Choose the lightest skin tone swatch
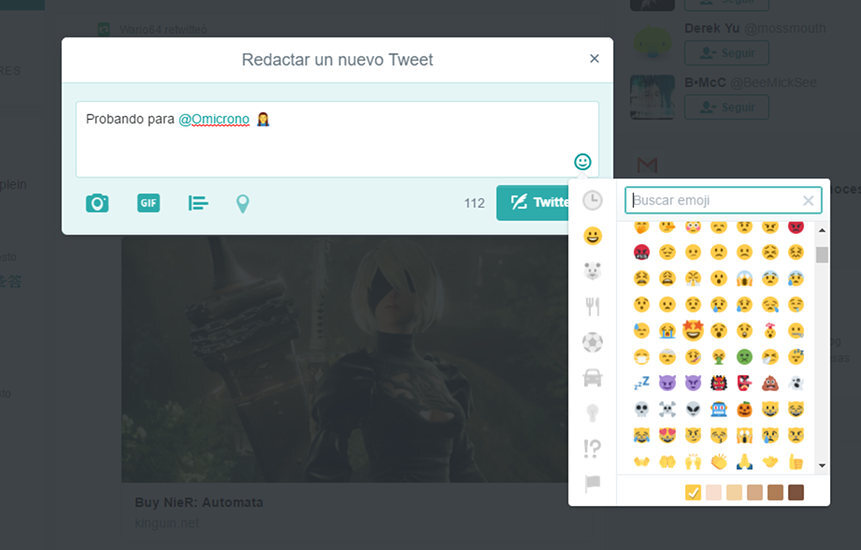861x550 pixels. coord(713,492)
